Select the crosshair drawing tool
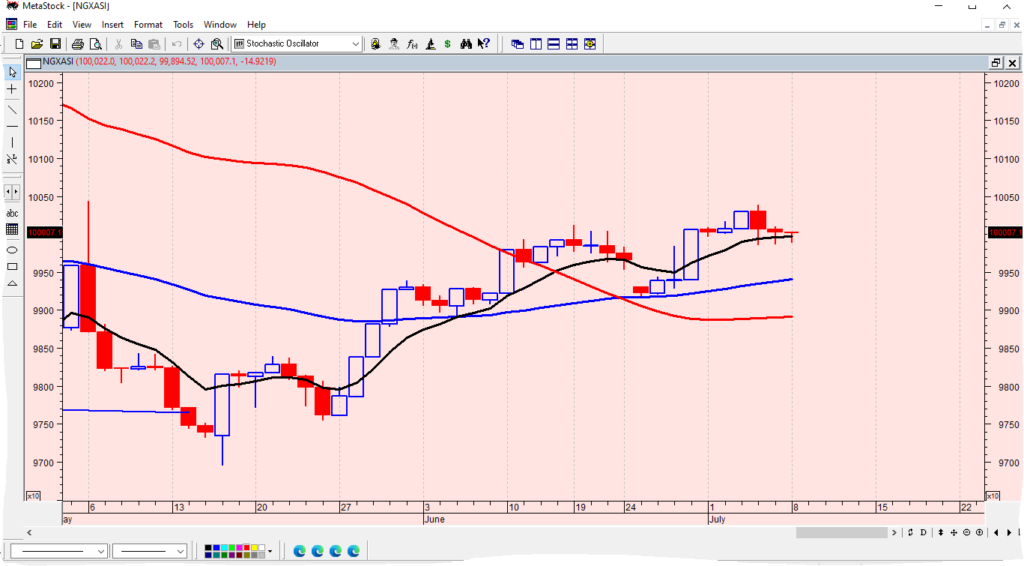 coord(12,89)
